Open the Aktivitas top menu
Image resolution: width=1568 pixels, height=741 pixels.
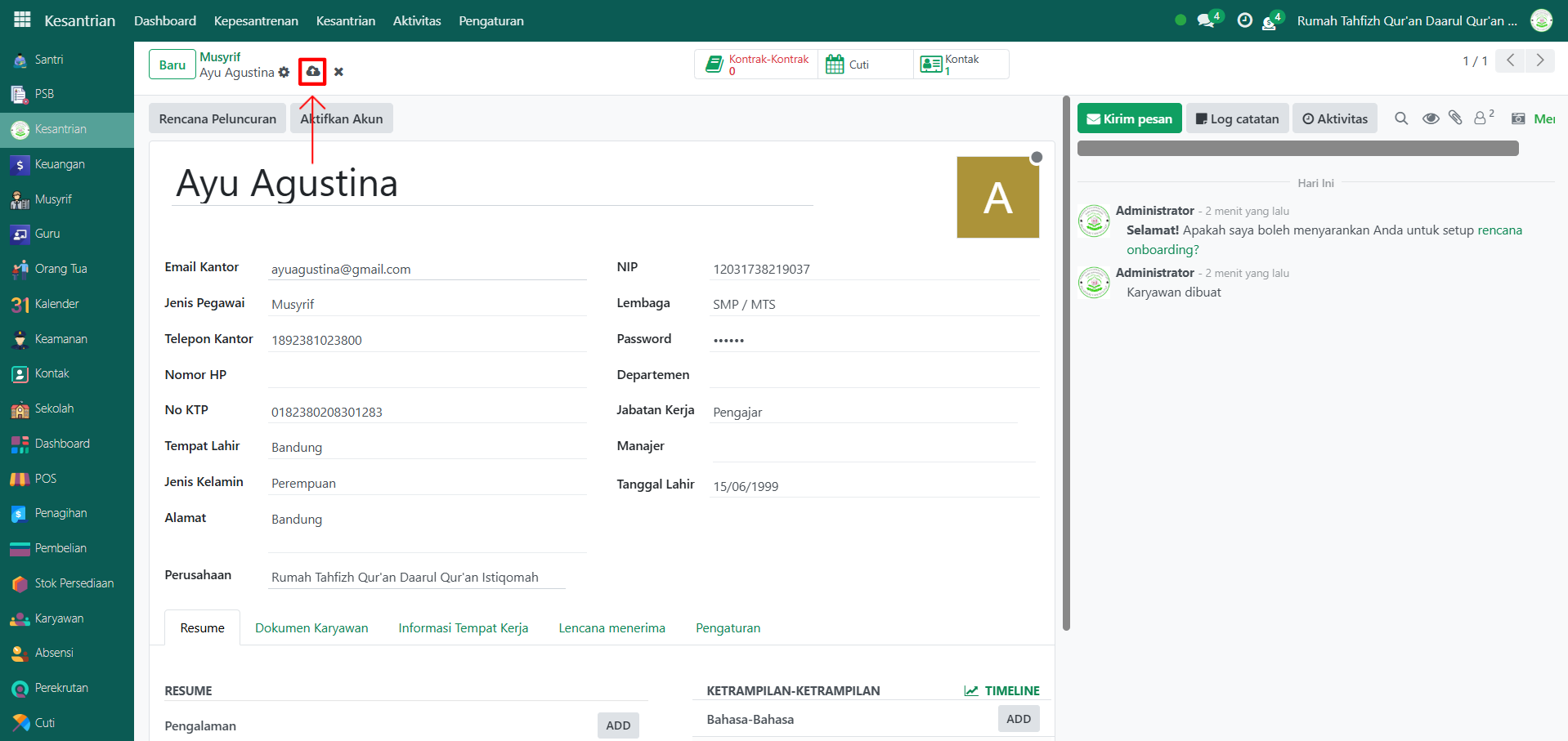417,20
